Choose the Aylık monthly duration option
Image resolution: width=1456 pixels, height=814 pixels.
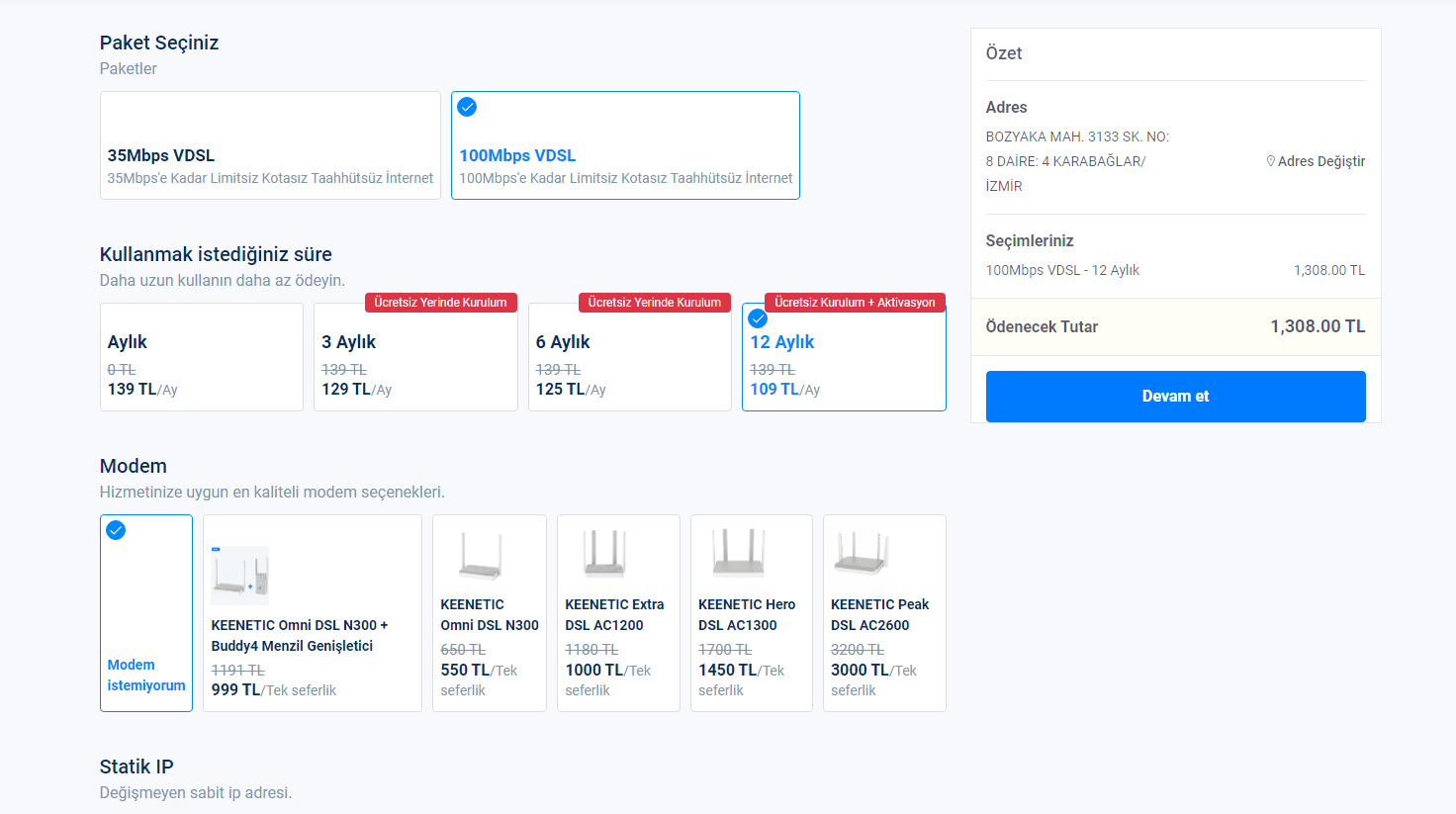pos(202,357)
